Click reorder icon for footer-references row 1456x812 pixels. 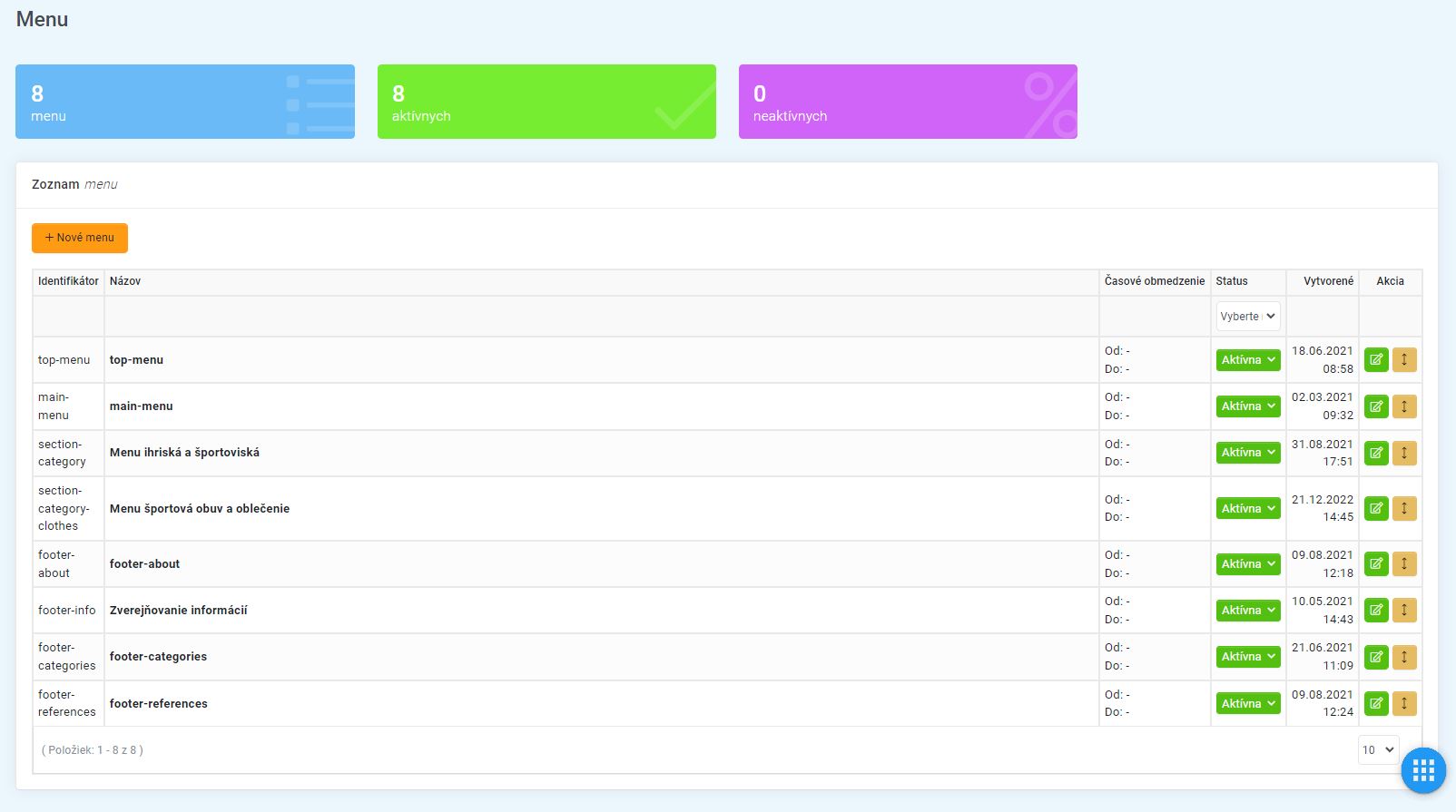(x=1404, y=703)
